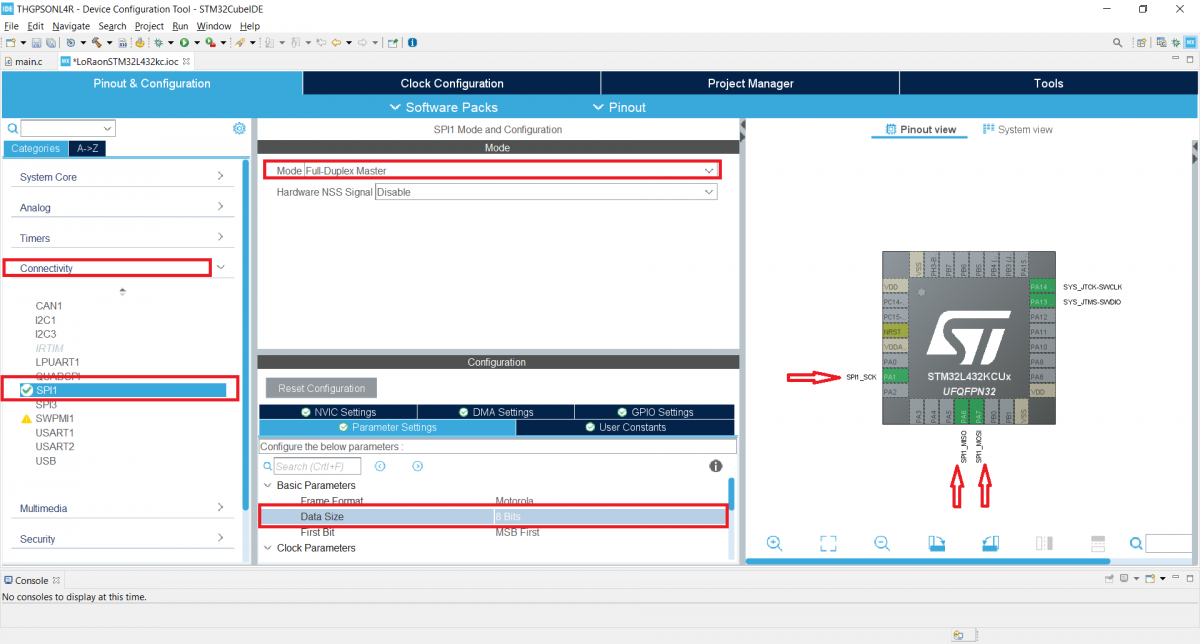The height and width of the screenshot is (644, 1200).
Task: Zoom in on the chip pinout view
Action: [774, 543]
